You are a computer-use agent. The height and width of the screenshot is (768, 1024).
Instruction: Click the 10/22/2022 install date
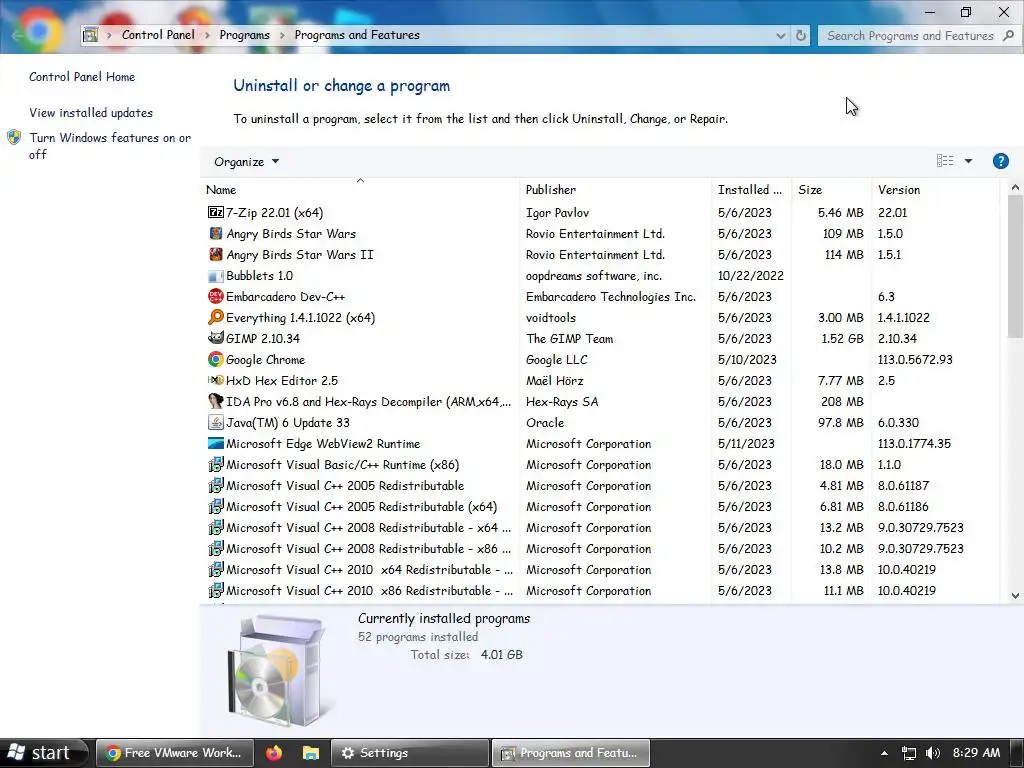750,276
